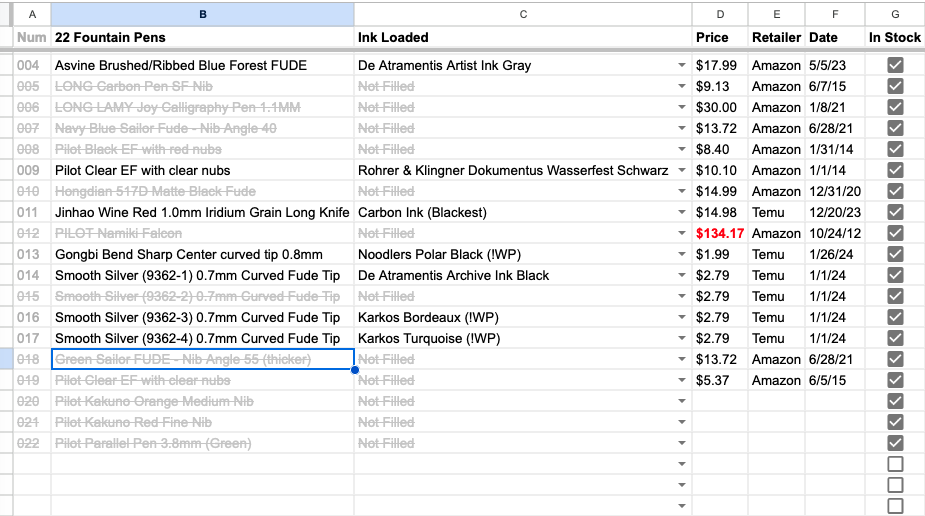Viewport: 925px width, 516px height.
Task: Open ink dropdown in row 018
Action: click(x=681, y=359)
